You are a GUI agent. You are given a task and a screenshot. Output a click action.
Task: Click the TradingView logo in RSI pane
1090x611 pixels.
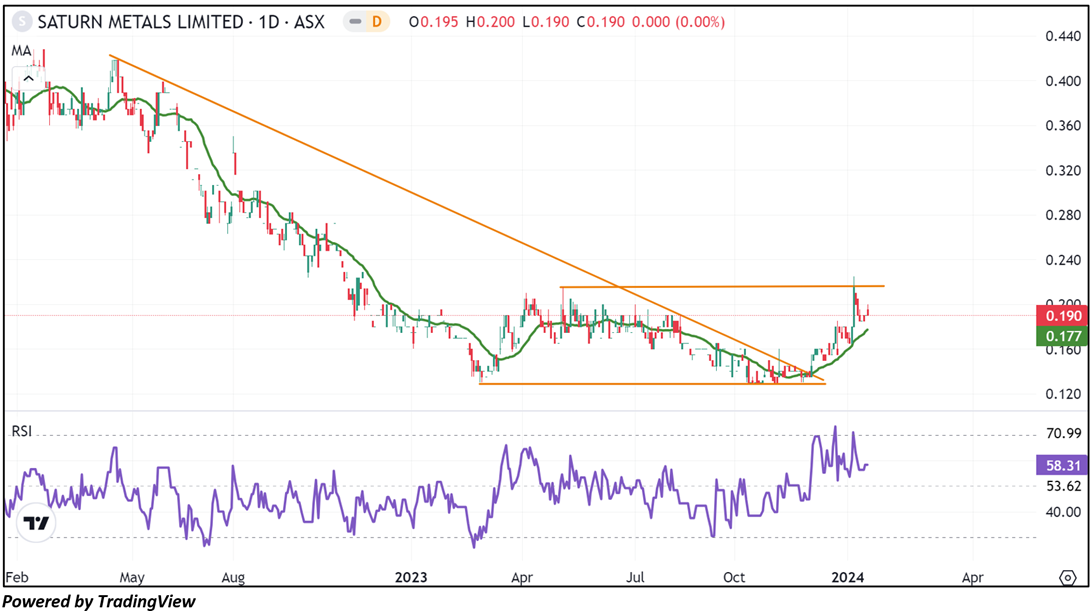[x=35, y=523]
